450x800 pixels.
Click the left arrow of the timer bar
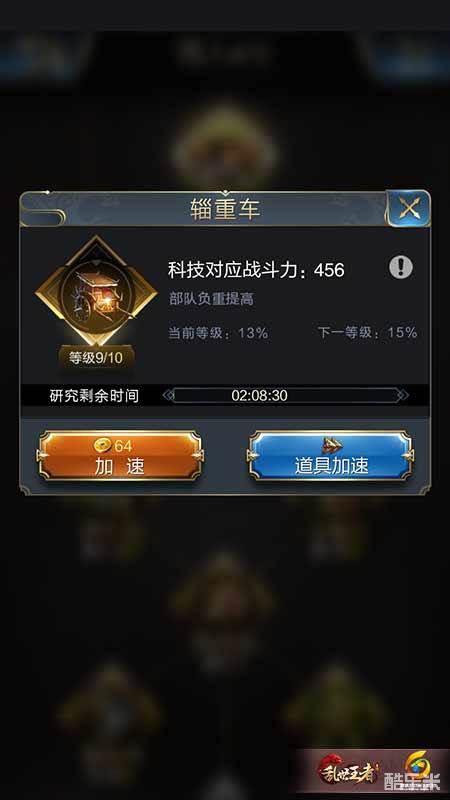point(167,395)
